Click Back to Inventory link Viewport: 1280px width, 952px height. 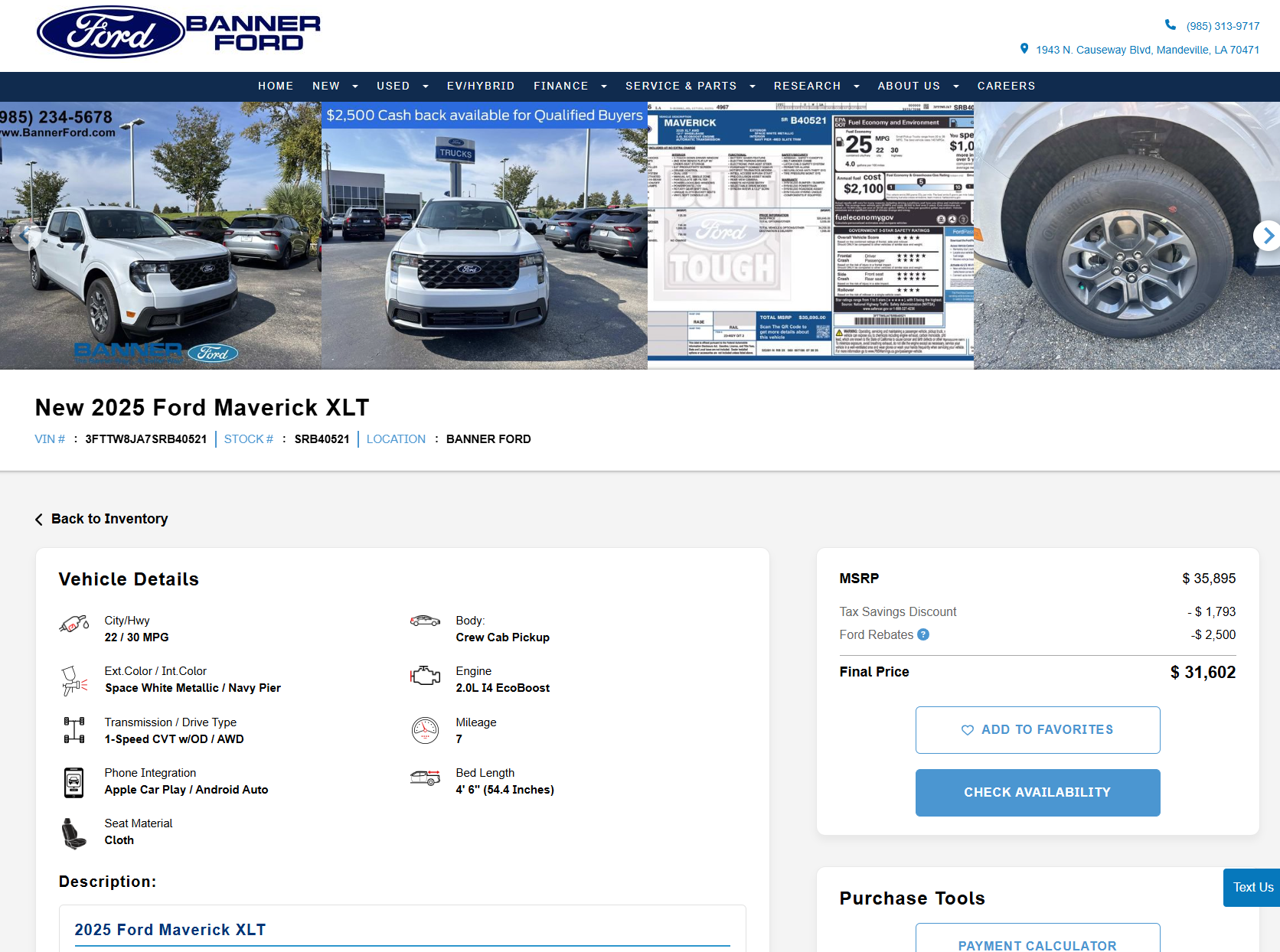pos(109,519)
